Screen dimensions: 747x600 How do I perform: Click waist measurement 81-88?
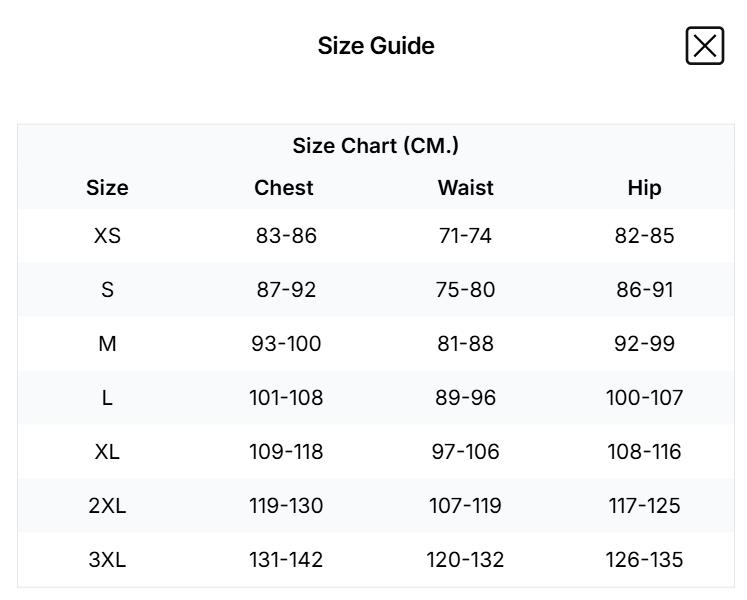point(465,344)
